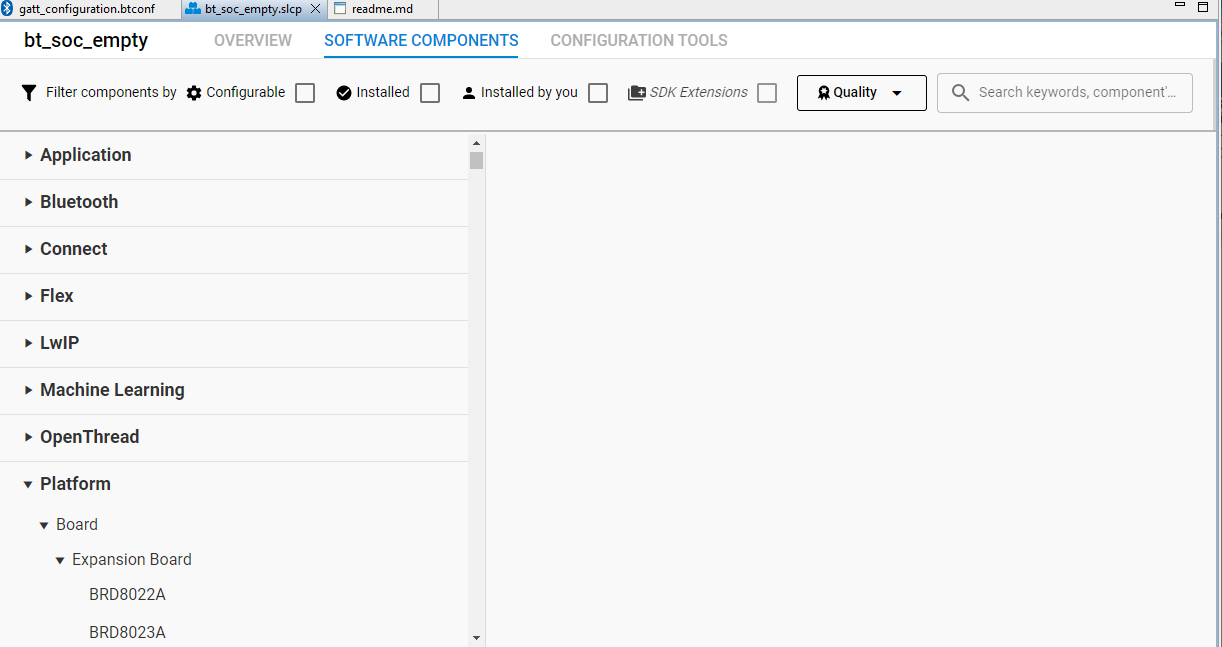Open the Quality dropdown
Viewport: 1222px width, 647px height.
click(x=862, y=92)
